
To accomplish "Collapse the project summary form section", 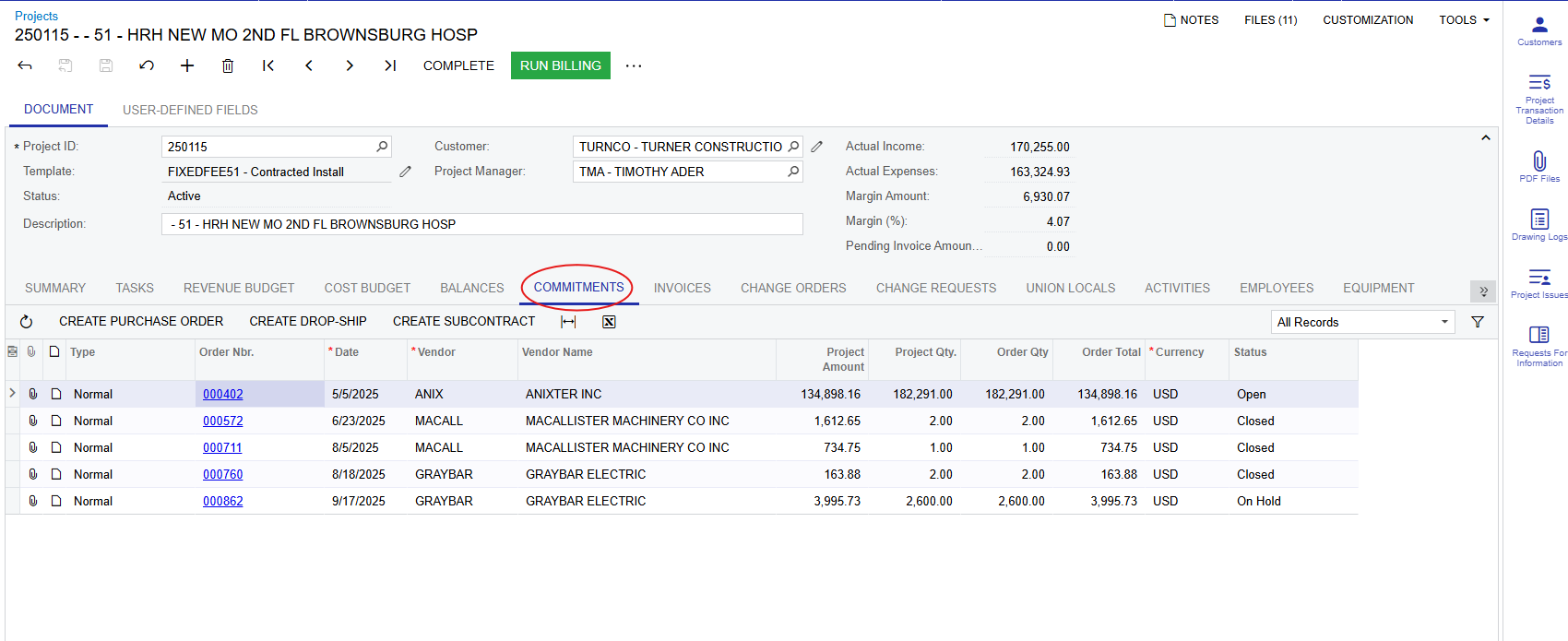I will (x=1485, y=138).
